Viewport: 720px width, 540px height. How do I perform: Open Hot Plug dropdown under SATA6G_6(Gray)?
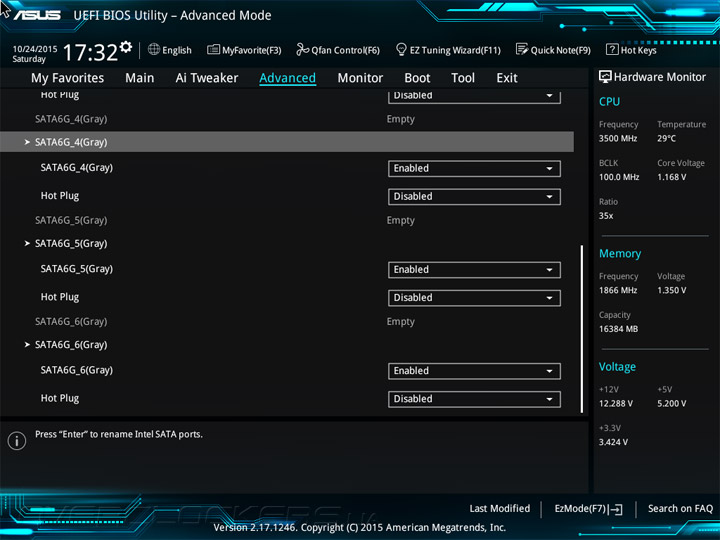tap(474, 399)
